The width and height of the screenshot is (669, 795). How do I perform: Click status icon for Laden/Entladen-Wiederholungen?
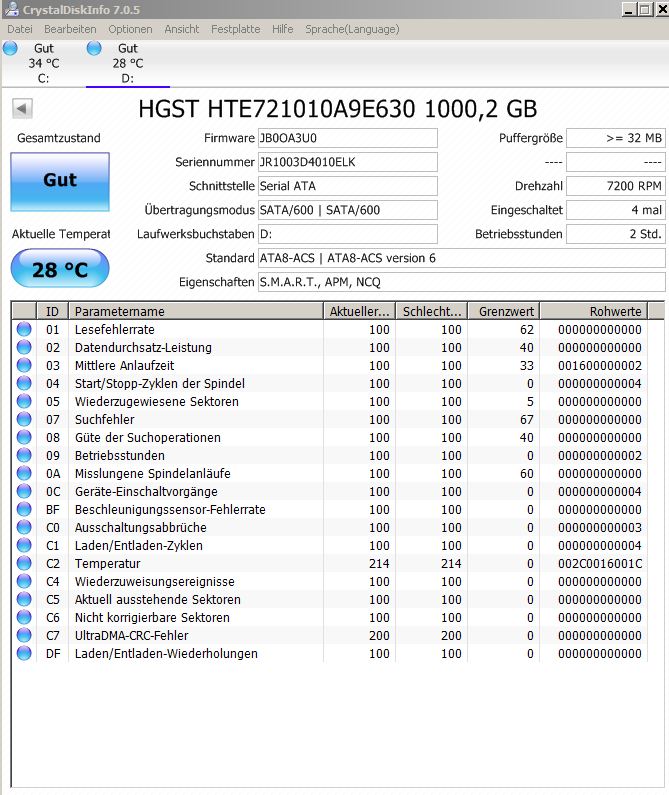(24, 653)
